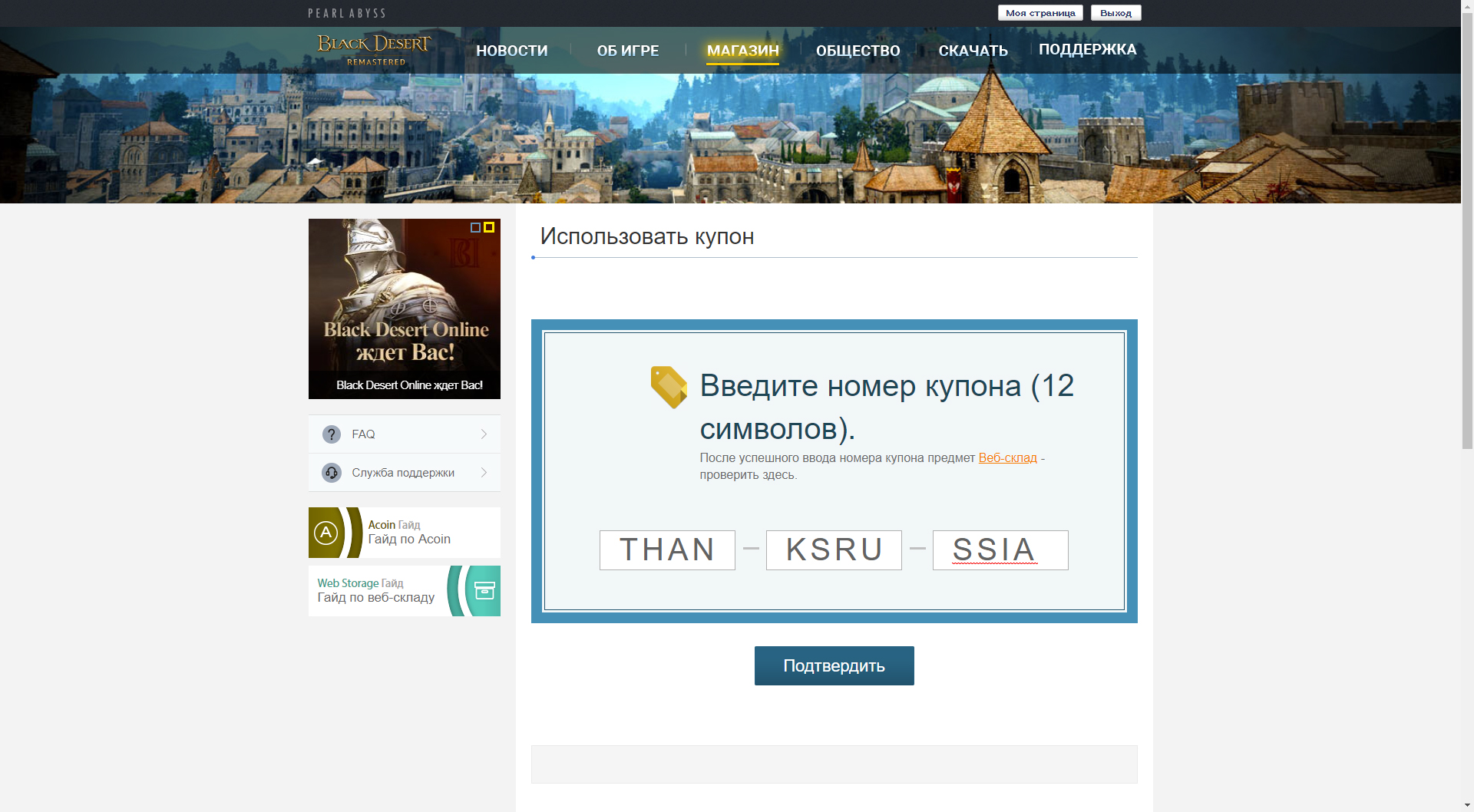Click the coupon field containing THAN

[667, 550]
